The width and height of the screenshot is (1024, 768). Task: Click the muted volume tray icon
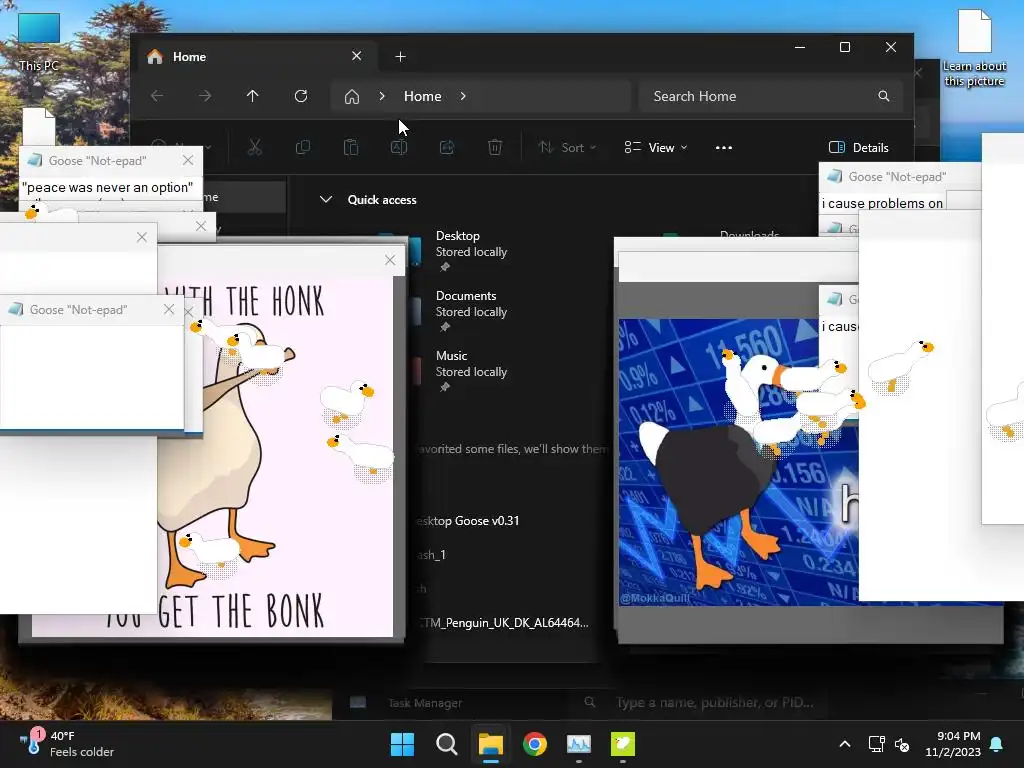[x=902, y=744]
